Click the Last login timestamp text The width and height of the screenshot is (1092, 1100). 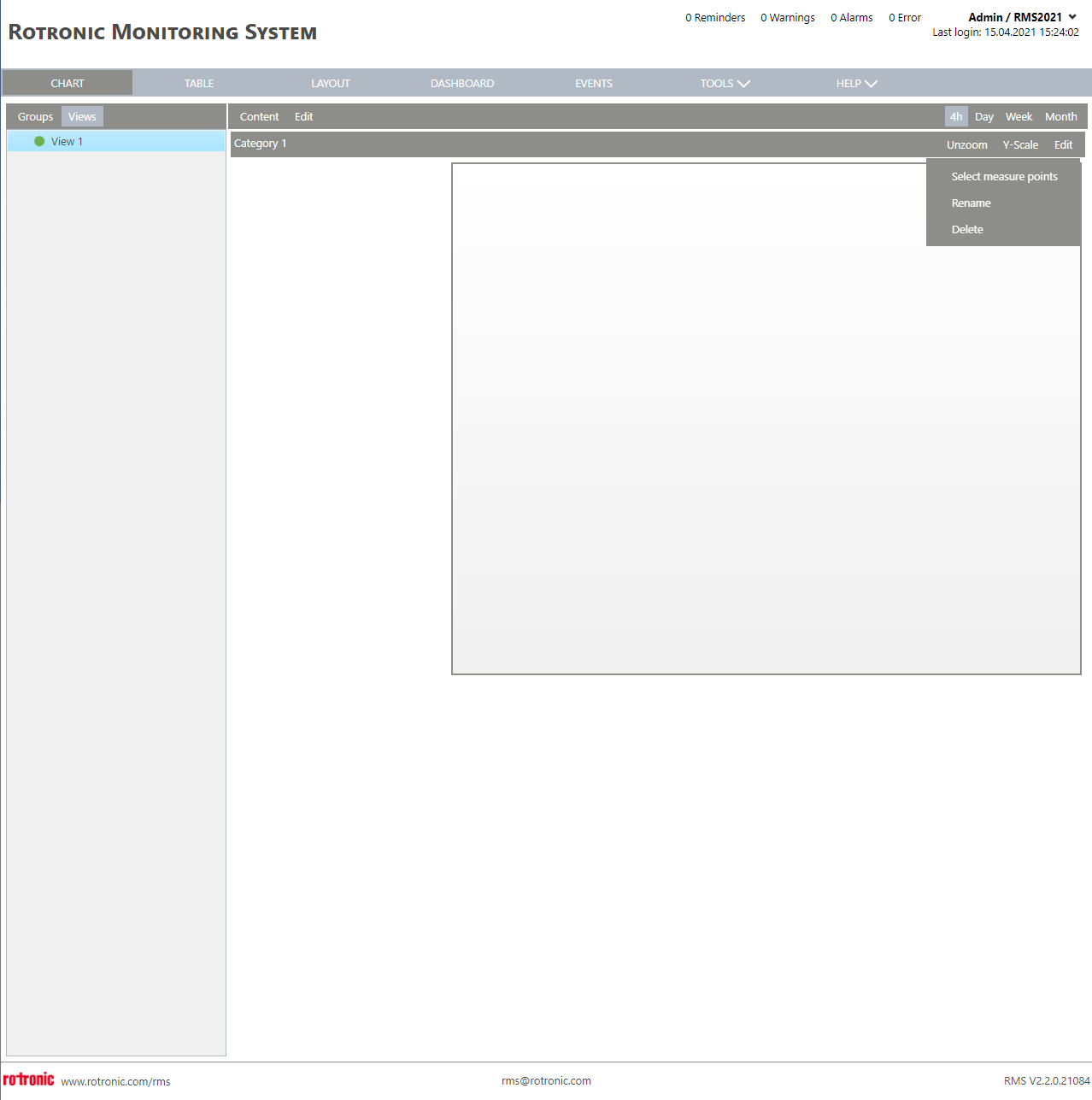[1006, 32]
